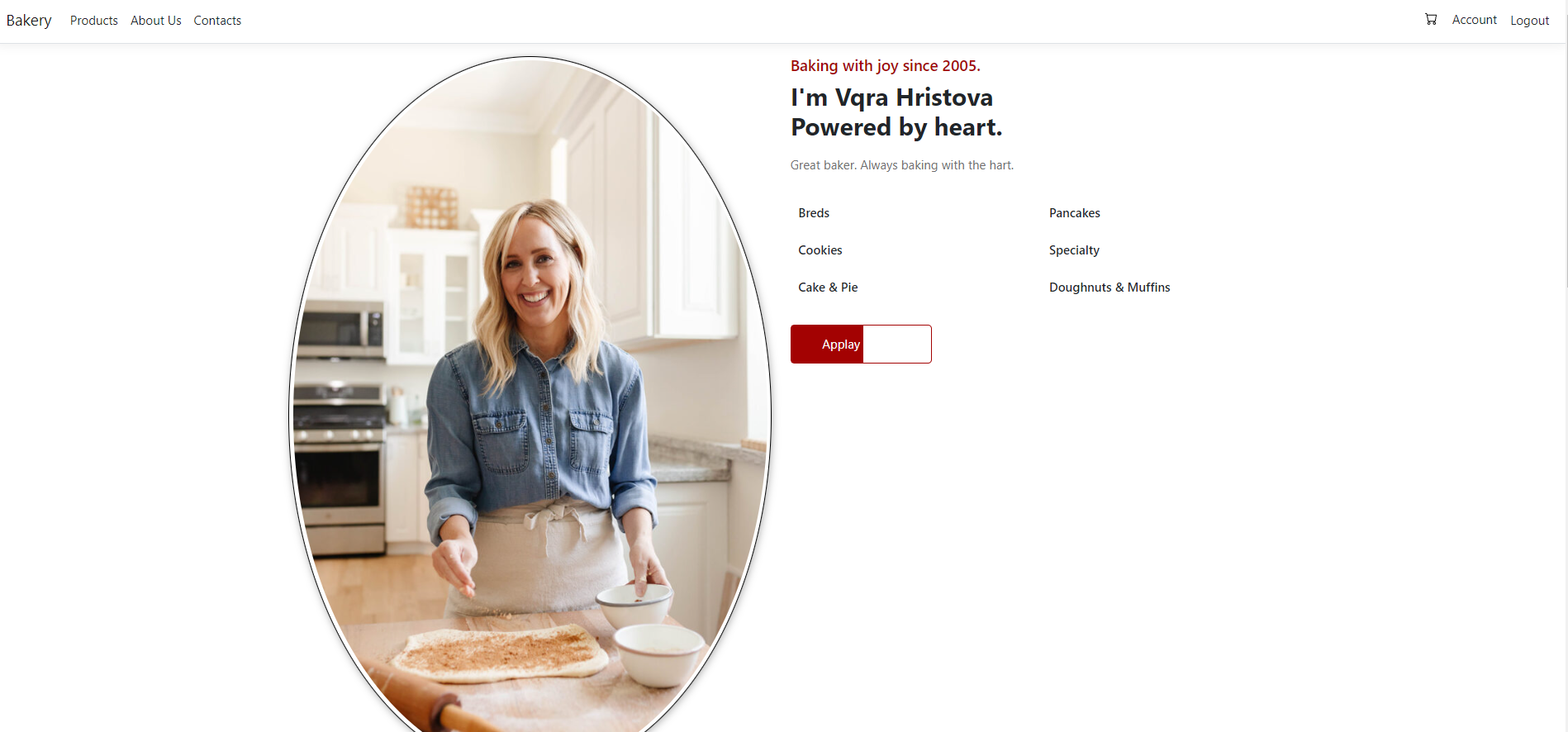
Task: Click the oval baker photo
Action: click(530, 395)
